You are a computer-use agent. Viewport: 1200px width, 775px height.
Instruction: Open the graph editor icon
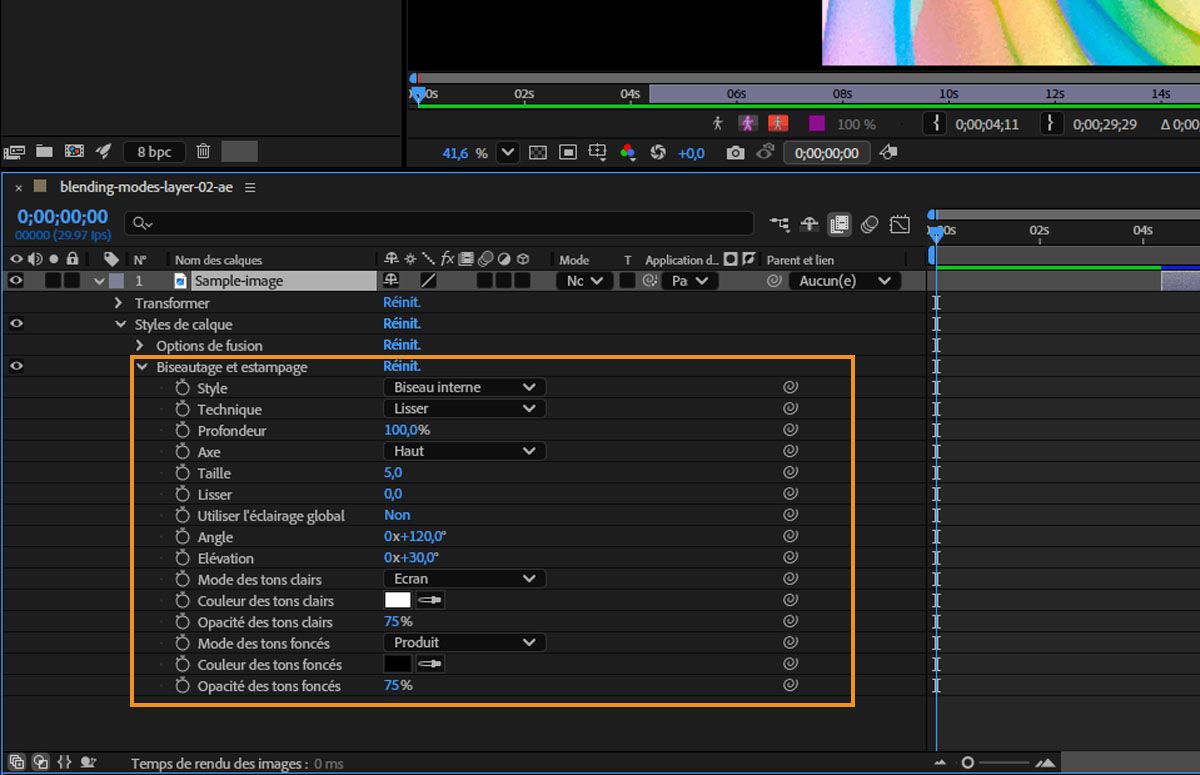pos(899,225)
